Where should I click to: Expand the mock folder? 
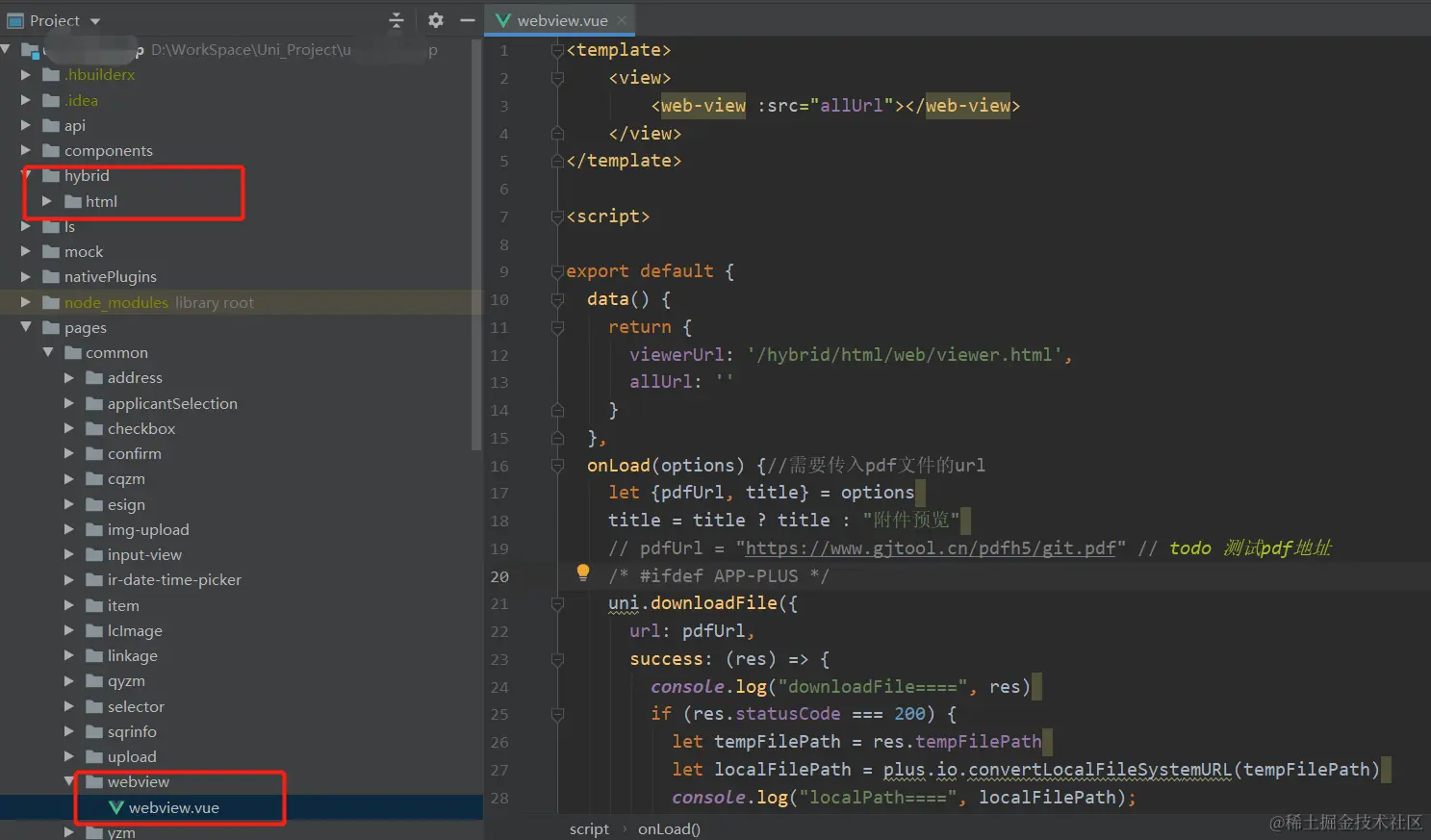pos(26,251)
